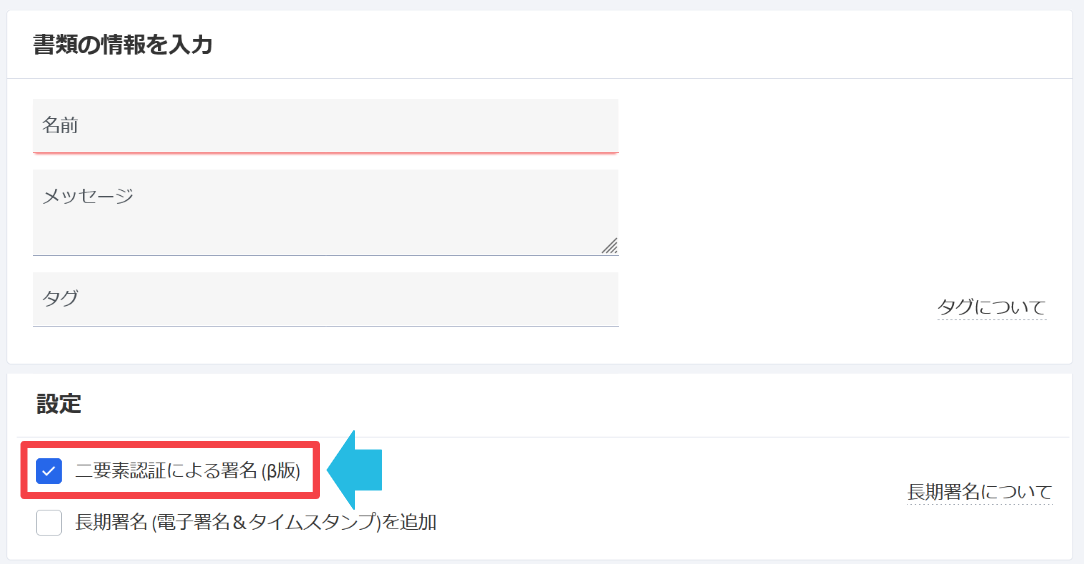Focus the メッセージ text area
This screenshot has height=564, width=1084.
(x=325, y=212)
